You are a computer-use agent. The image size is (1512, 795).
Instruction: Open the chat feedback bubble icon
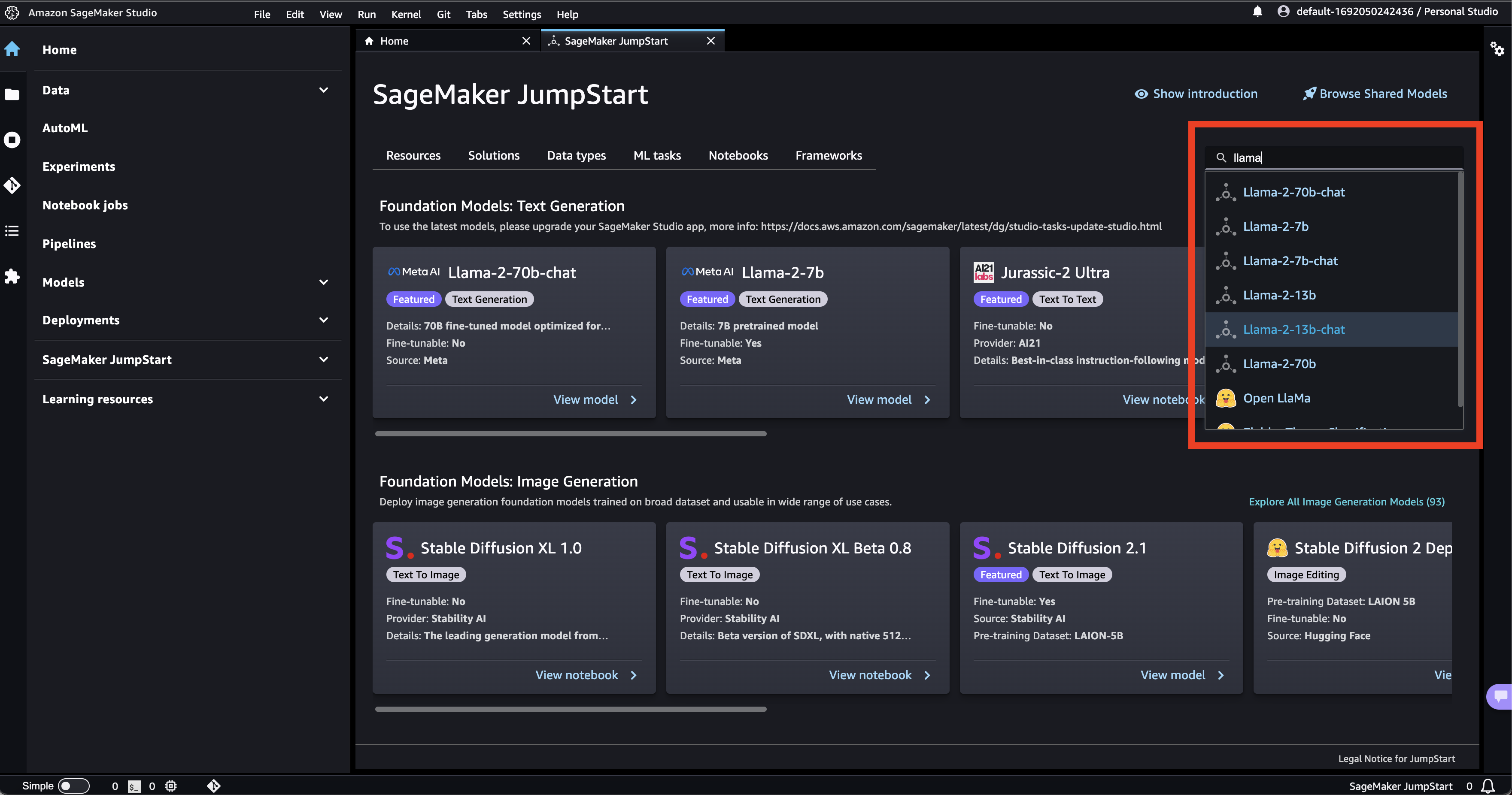[1500, 696]
